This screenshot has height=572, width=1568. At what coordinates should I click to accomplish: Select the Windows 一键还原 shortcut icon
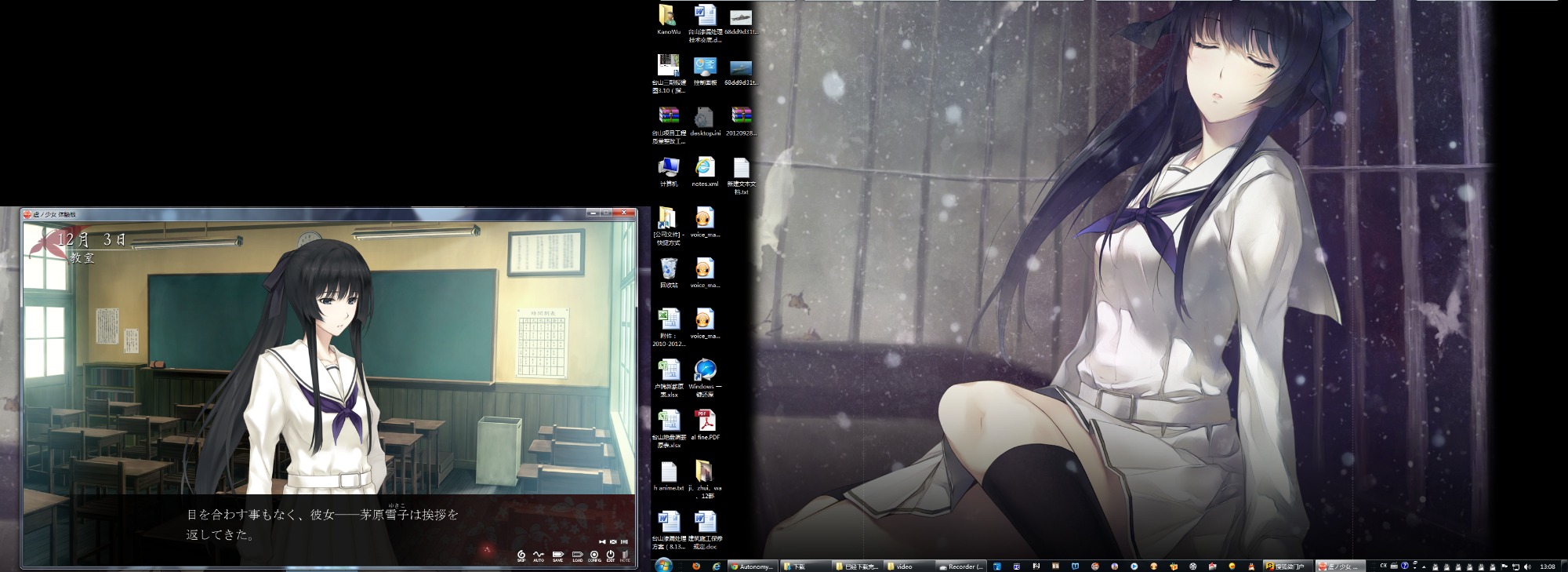[705, 378]
